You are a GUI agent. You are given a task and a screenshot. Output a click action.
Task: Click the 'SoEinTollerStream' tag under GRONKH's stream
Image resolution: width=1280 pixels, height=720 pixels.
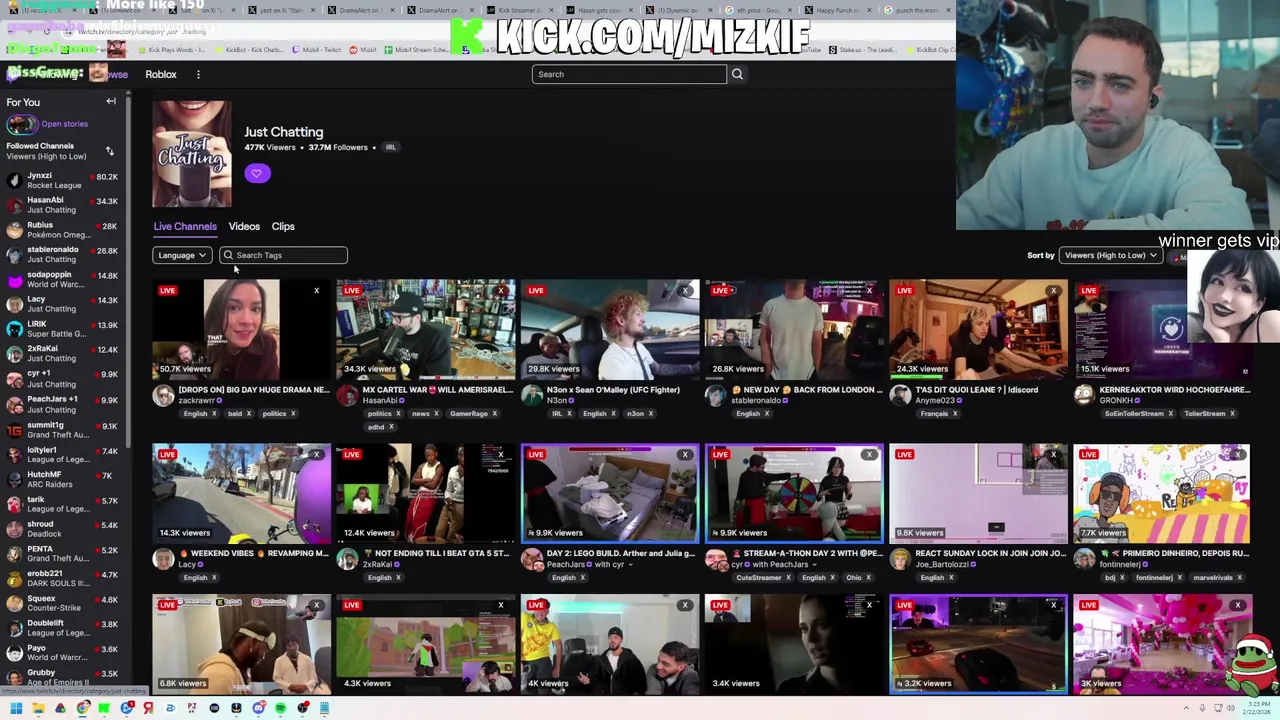(1138, 414)
